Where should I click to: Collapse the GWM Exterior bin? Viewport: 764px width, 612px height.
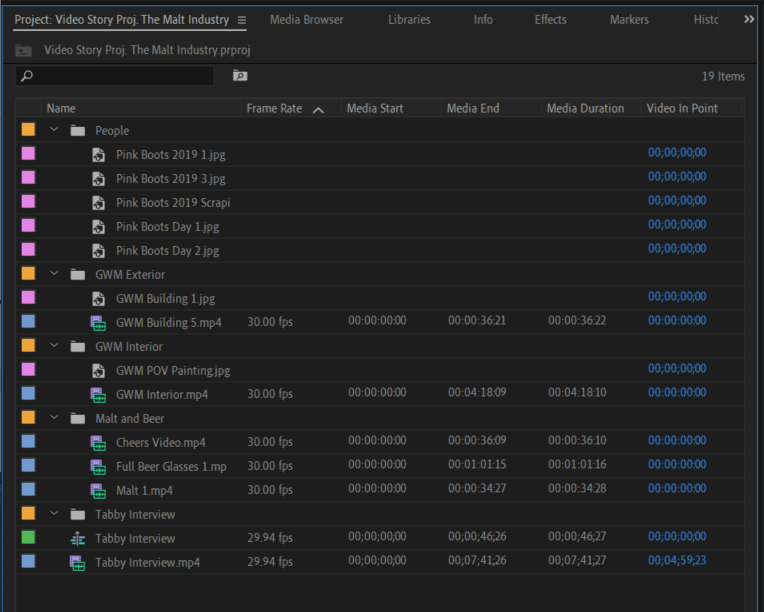tap(54, 274)
